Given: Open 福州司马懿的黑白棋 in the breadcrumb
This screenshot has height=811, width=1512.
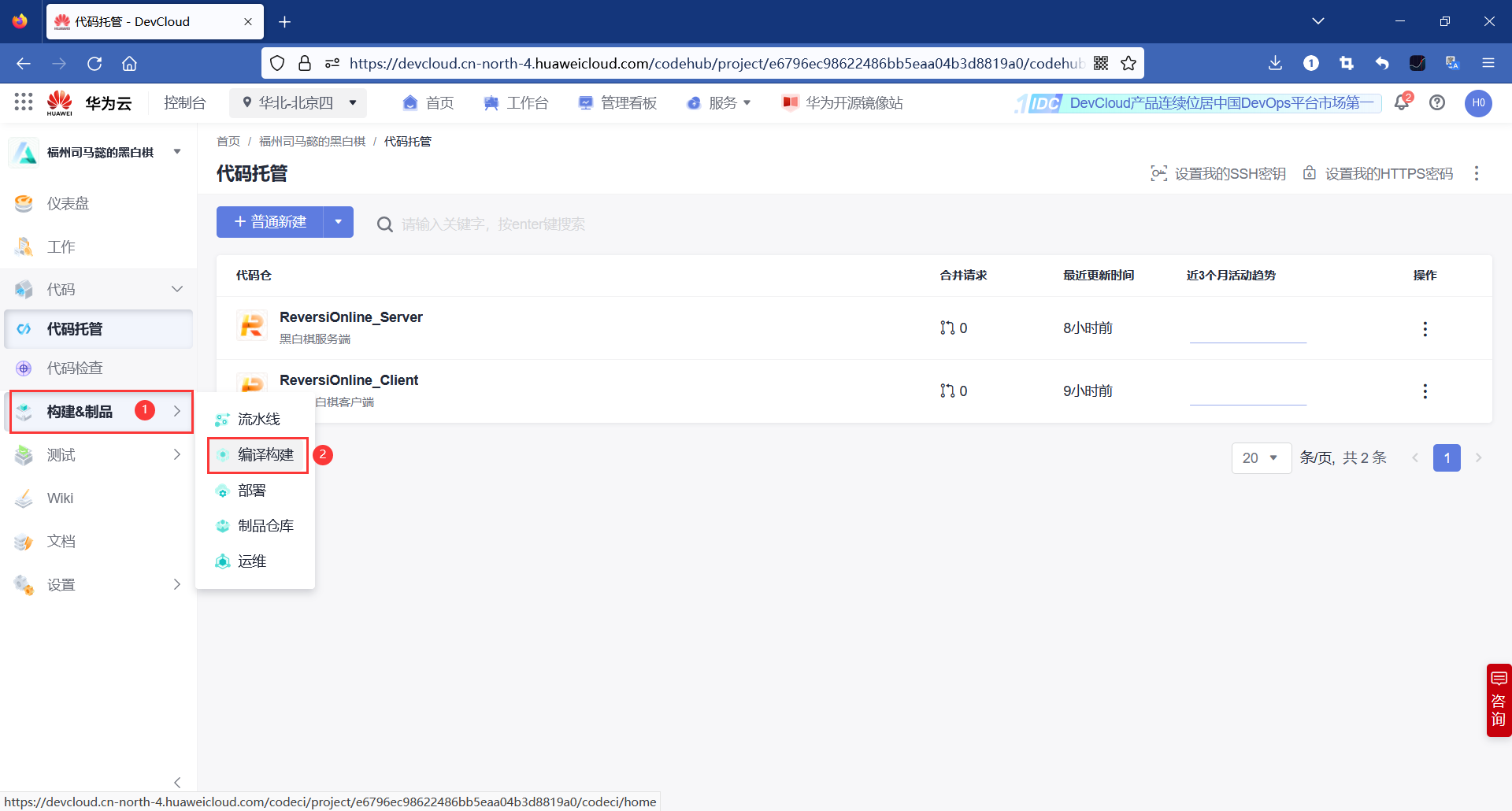Looking at the screenshot, I should pos(312,141).
